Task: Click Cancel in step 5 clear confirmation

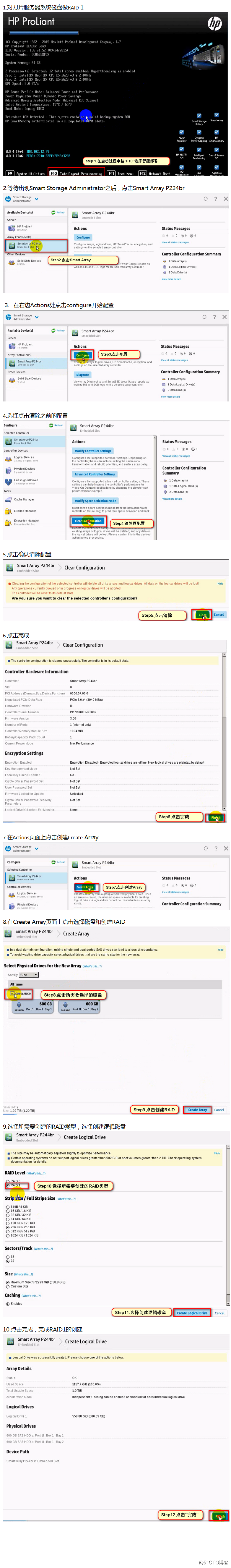Action: 219,615
